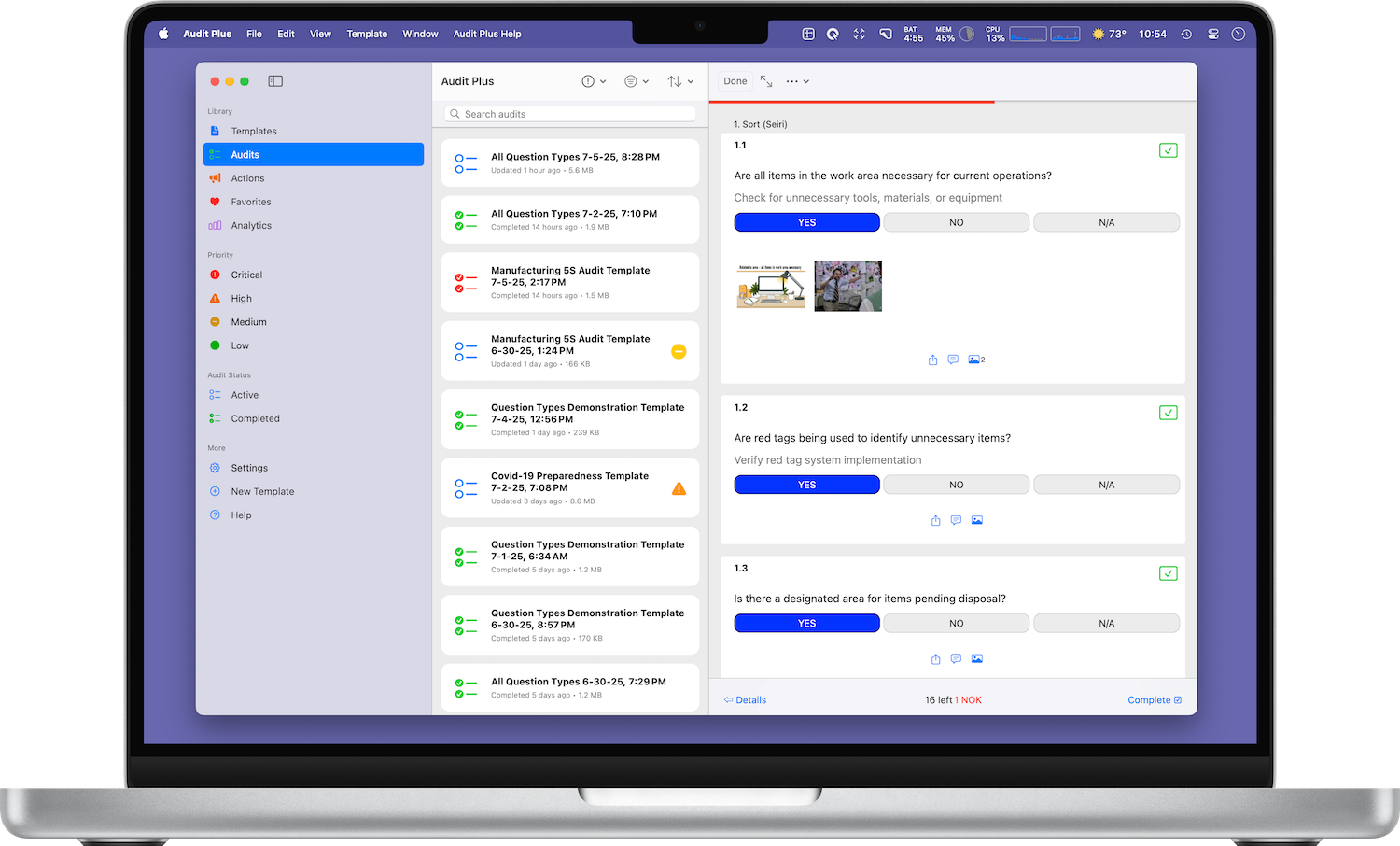Click the memory 45% indicator in the menu bar
The width and height of the screenshot is (1400, 846).
click(955, 34)
